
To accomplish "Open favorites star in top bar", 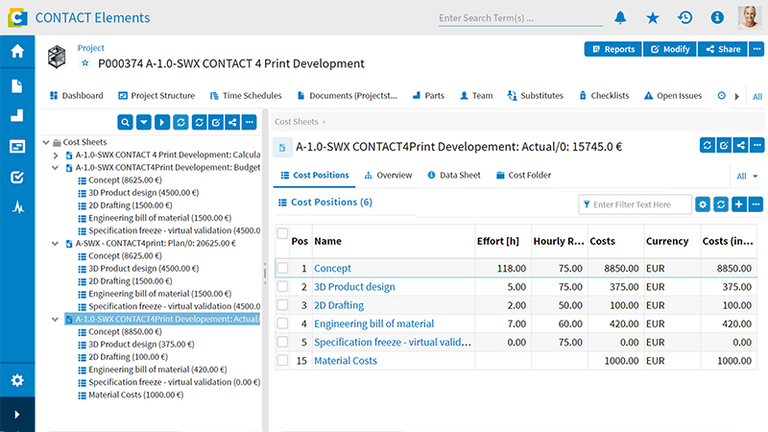I will [652, 18].
